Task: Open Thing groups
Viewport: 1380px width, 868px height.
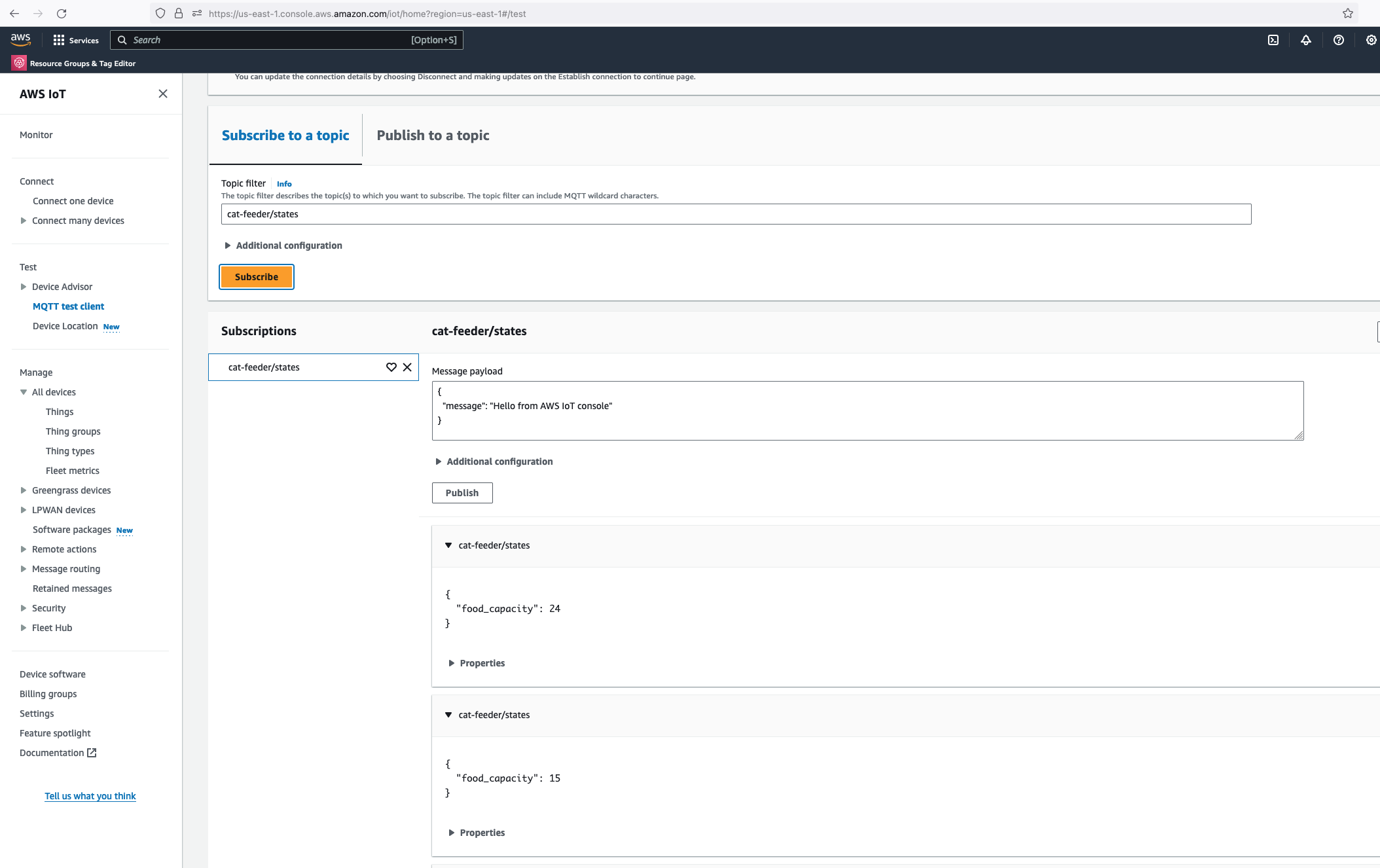Action: click(73, 431)
